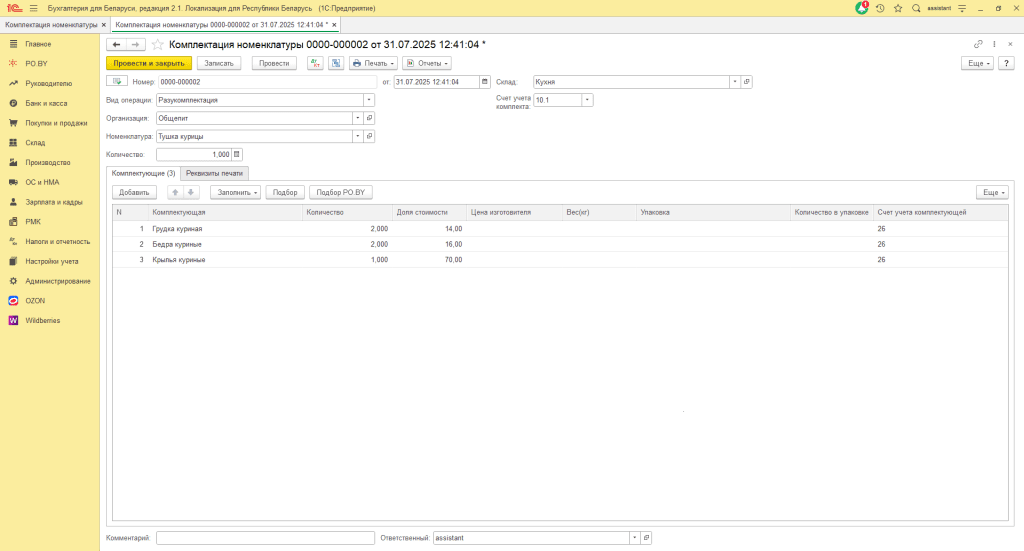Expand the Склад dropdown arrow
Image resolution: width=1024 pixels, height=551 pixels.
tap(735, 82)
